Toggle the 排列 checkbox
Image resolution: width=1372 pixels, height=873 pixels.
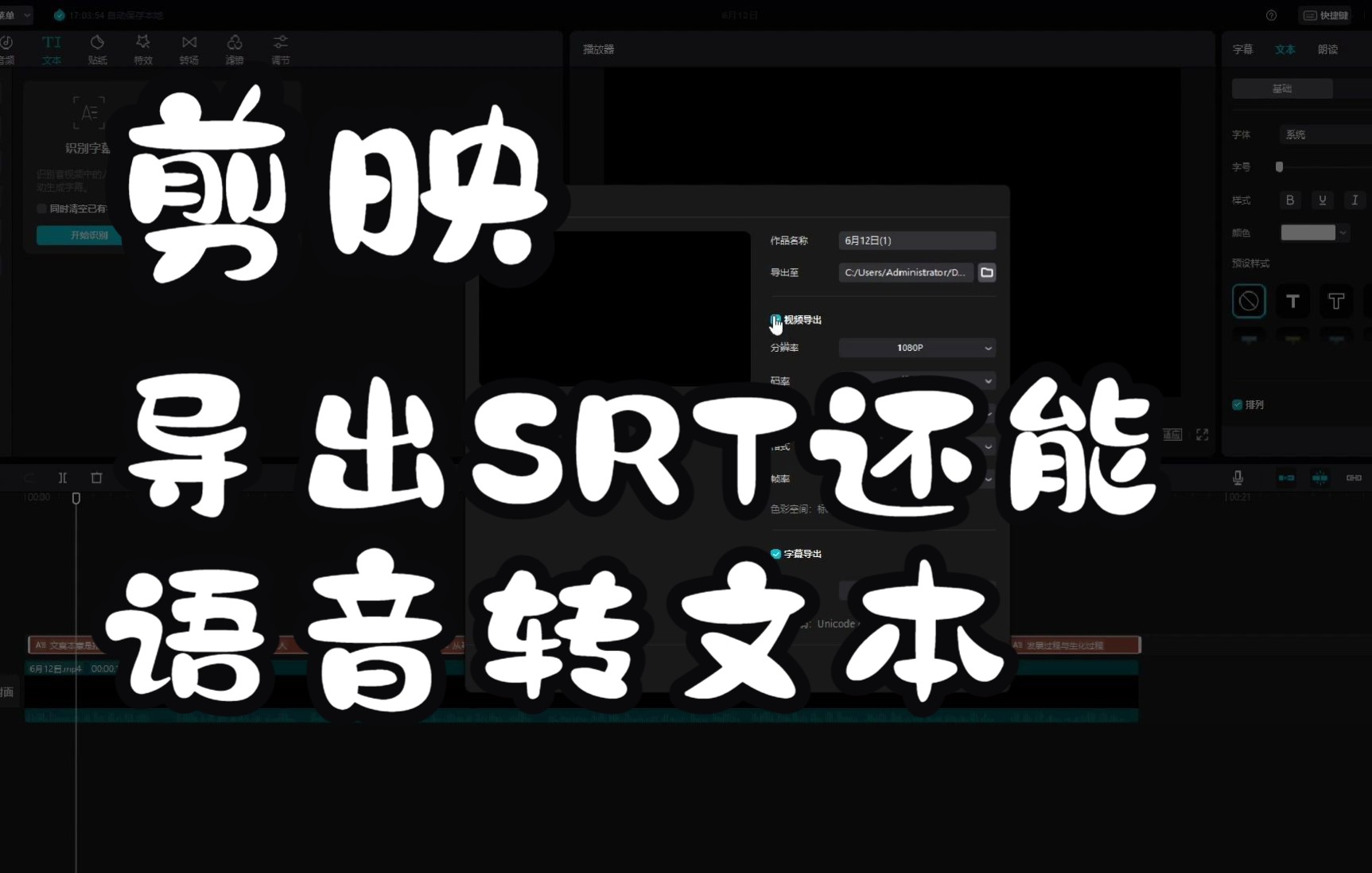click(x=1237, y=404)
